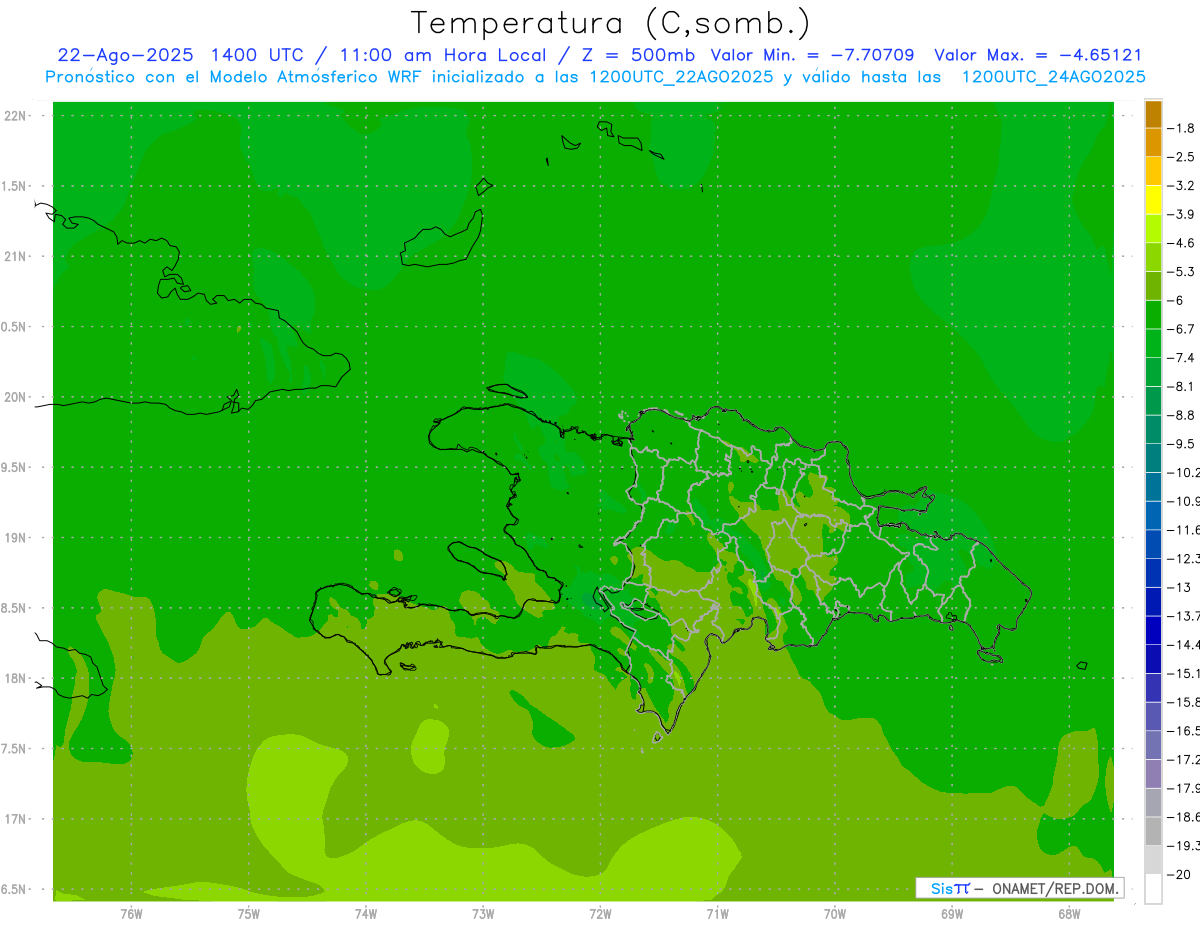
Task: Click the "73W" longitude label
Action: [483, 914]
